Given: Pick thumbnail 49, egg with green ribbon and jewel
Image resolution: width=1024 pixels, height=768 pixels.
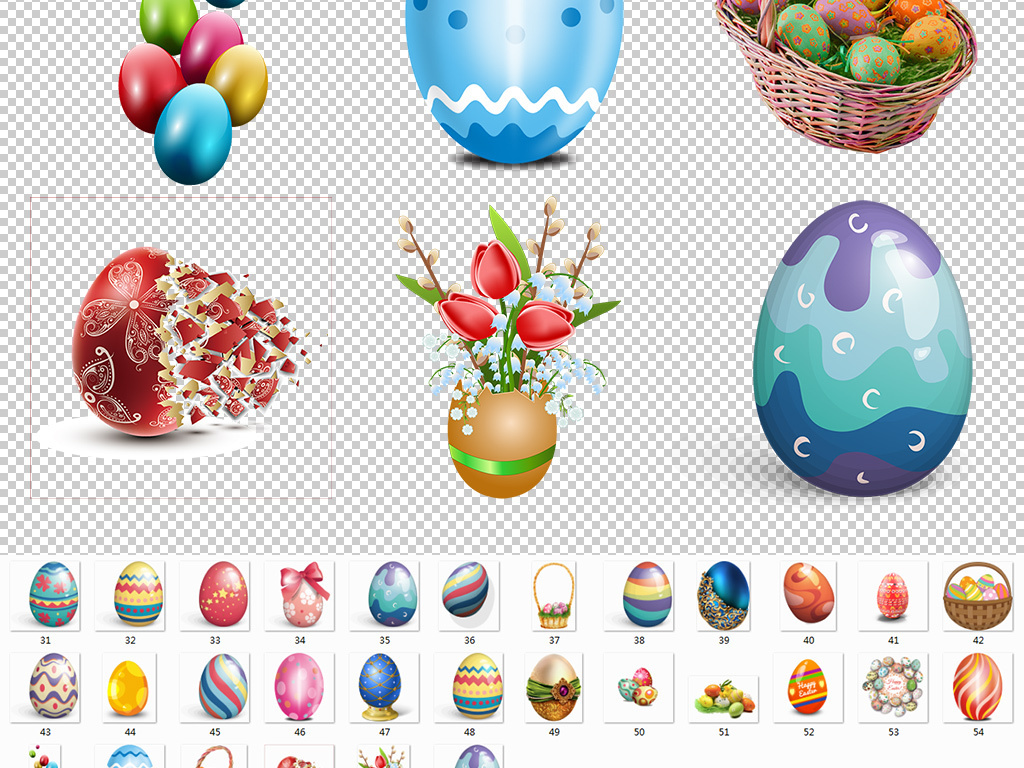Looking at the screenshot, I should coord(554,688).
